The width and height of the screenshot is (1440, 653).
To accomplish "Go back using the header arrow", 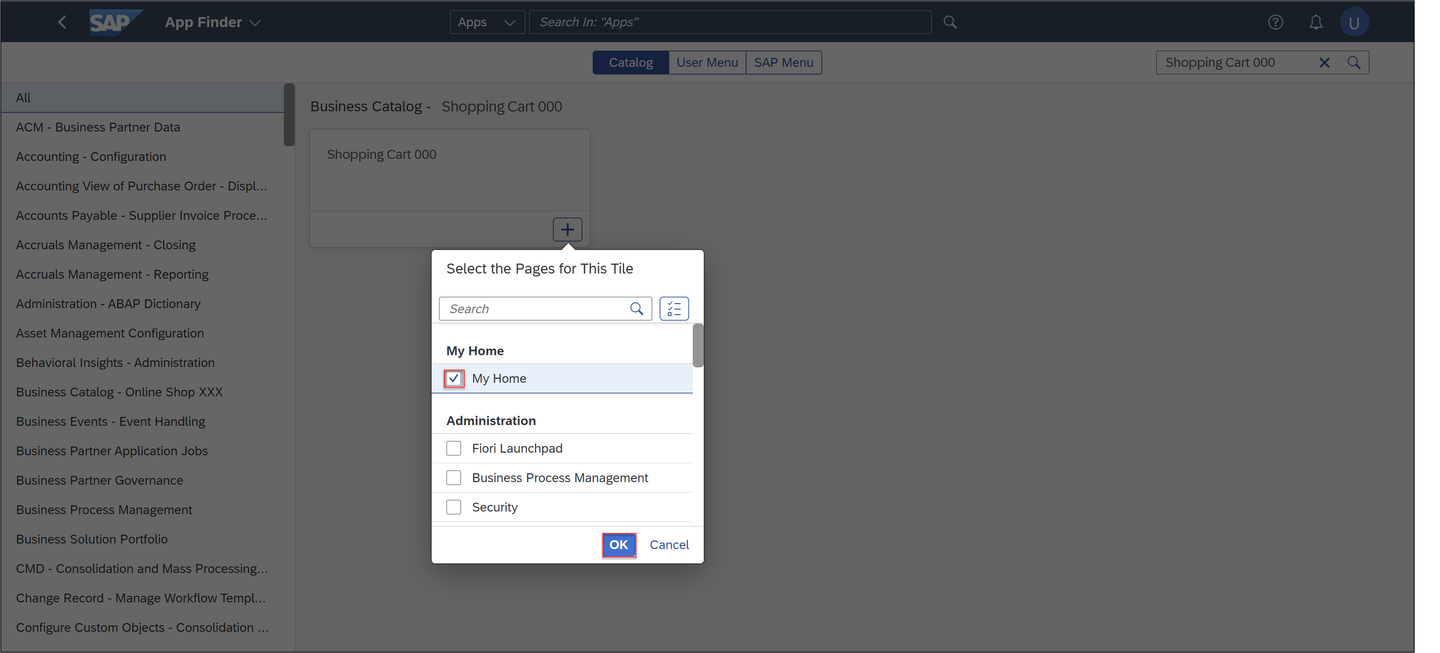I will (x=62, y=22).
